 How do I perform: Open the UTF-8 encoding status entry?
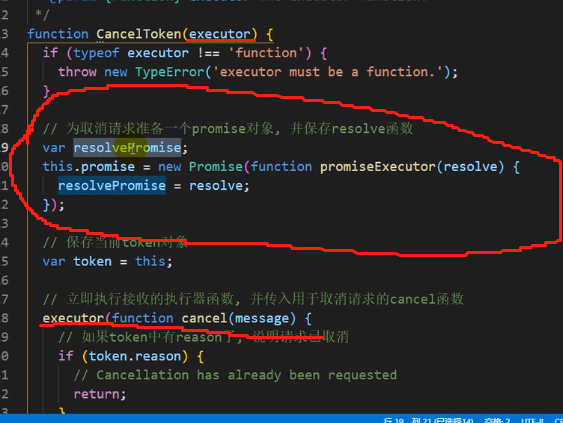532,420
